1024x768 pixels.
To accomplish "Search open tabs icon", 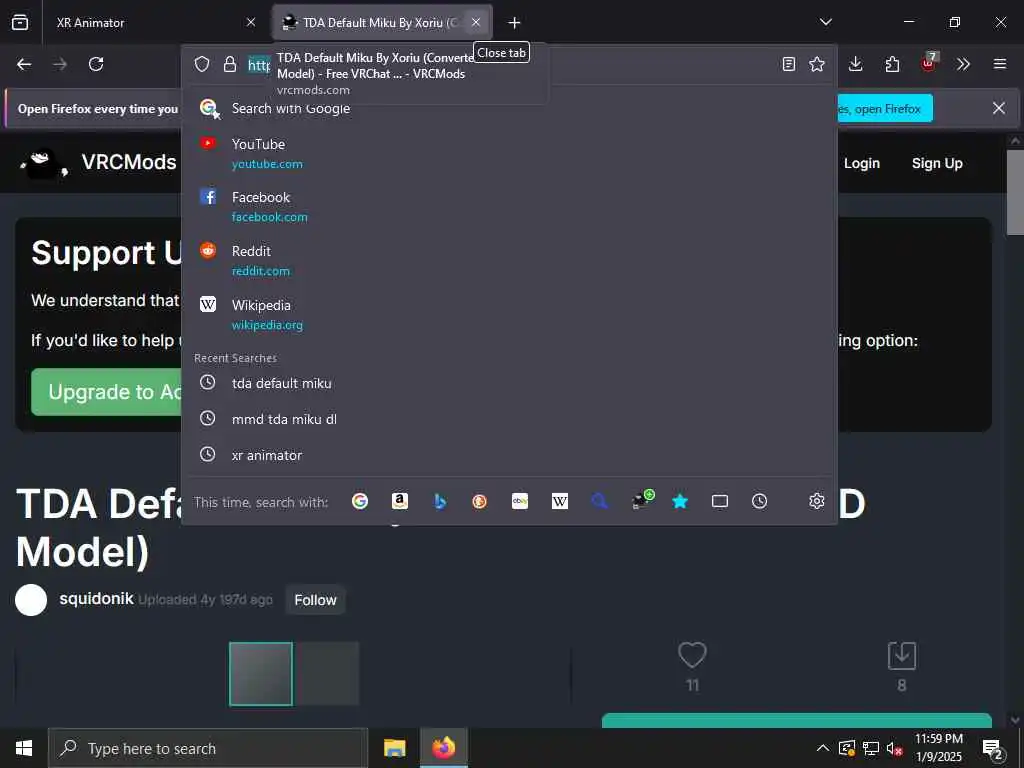I will pos(720,501).
